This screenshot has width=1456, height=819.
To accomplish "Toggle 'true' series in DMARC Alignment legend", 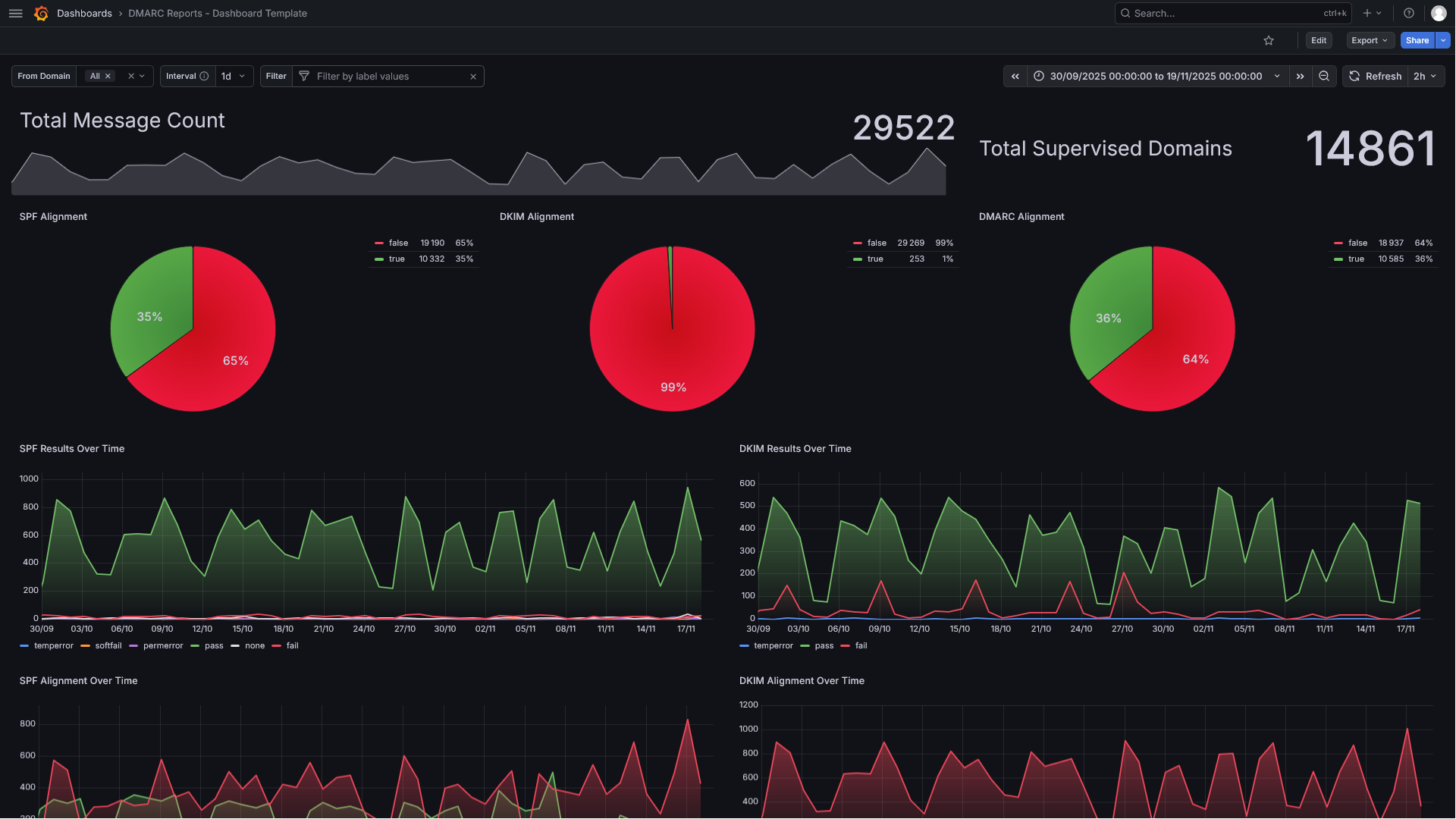I will coord(1356,259).
